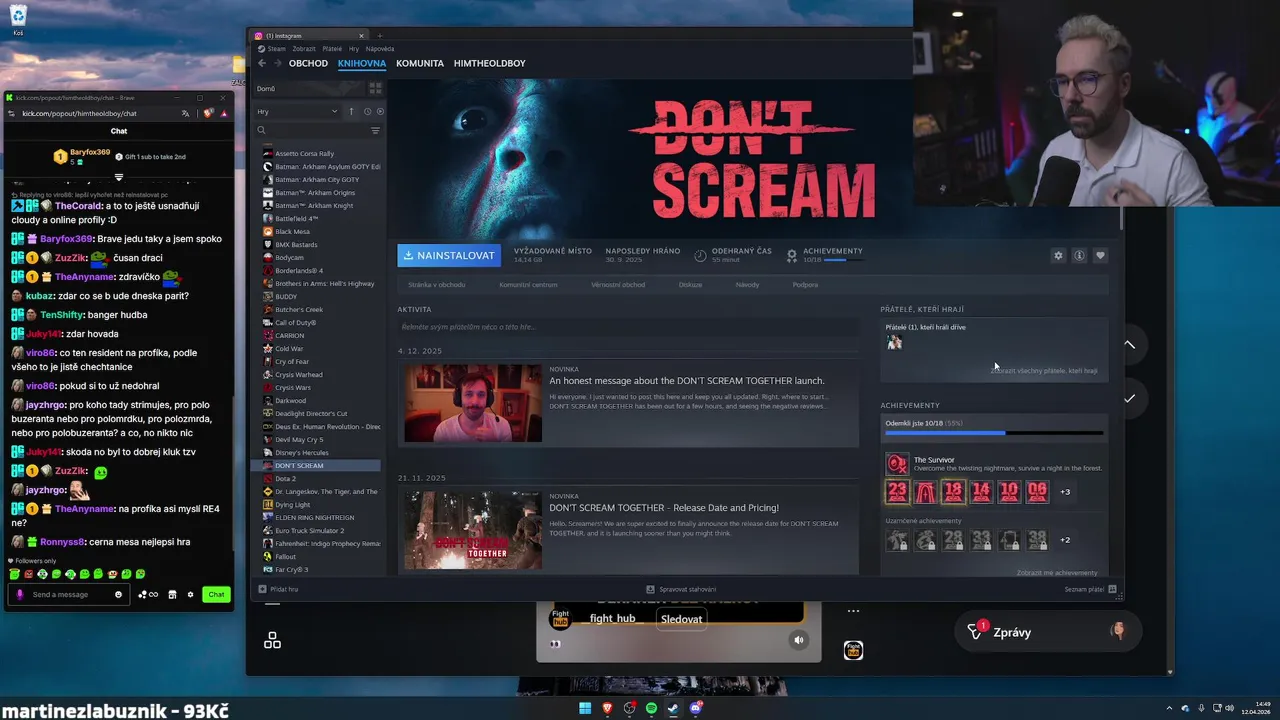Click friend avatar under friends who played

coord(894,342)
